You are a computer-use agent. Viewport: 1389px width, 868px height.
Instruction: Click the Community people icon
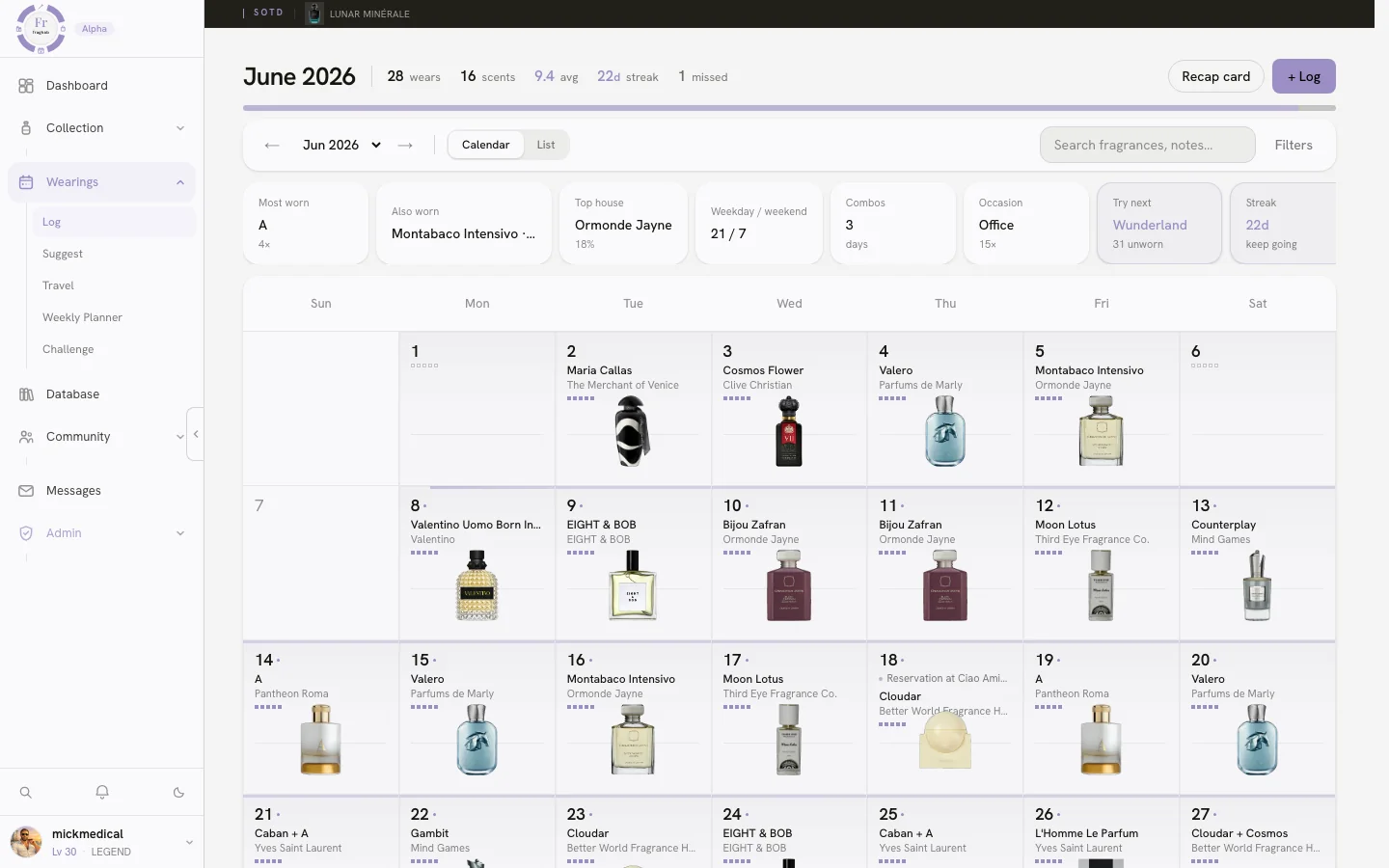(x=26, y=437)
